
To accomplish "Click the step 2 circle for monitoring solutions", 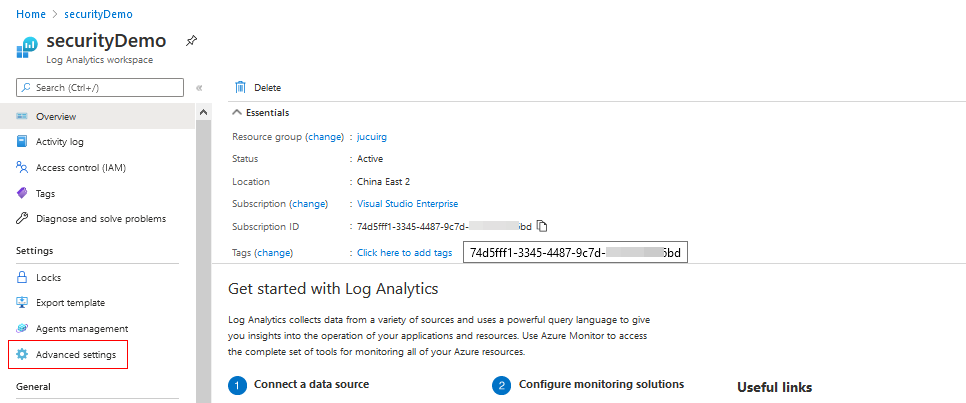I will pyautogui.click(x=502, y=385).
